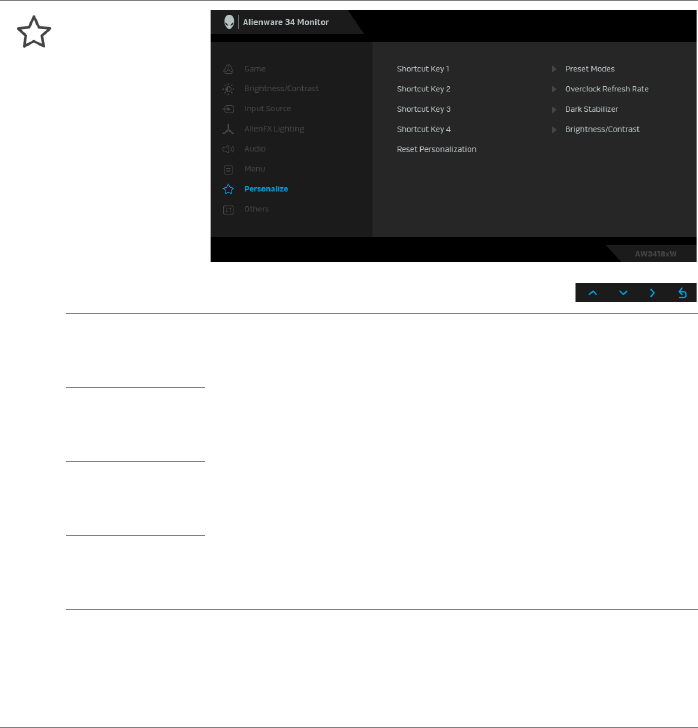Click the Others menu icon
This screenshot has width=698, height=728.
pos(228,209)
